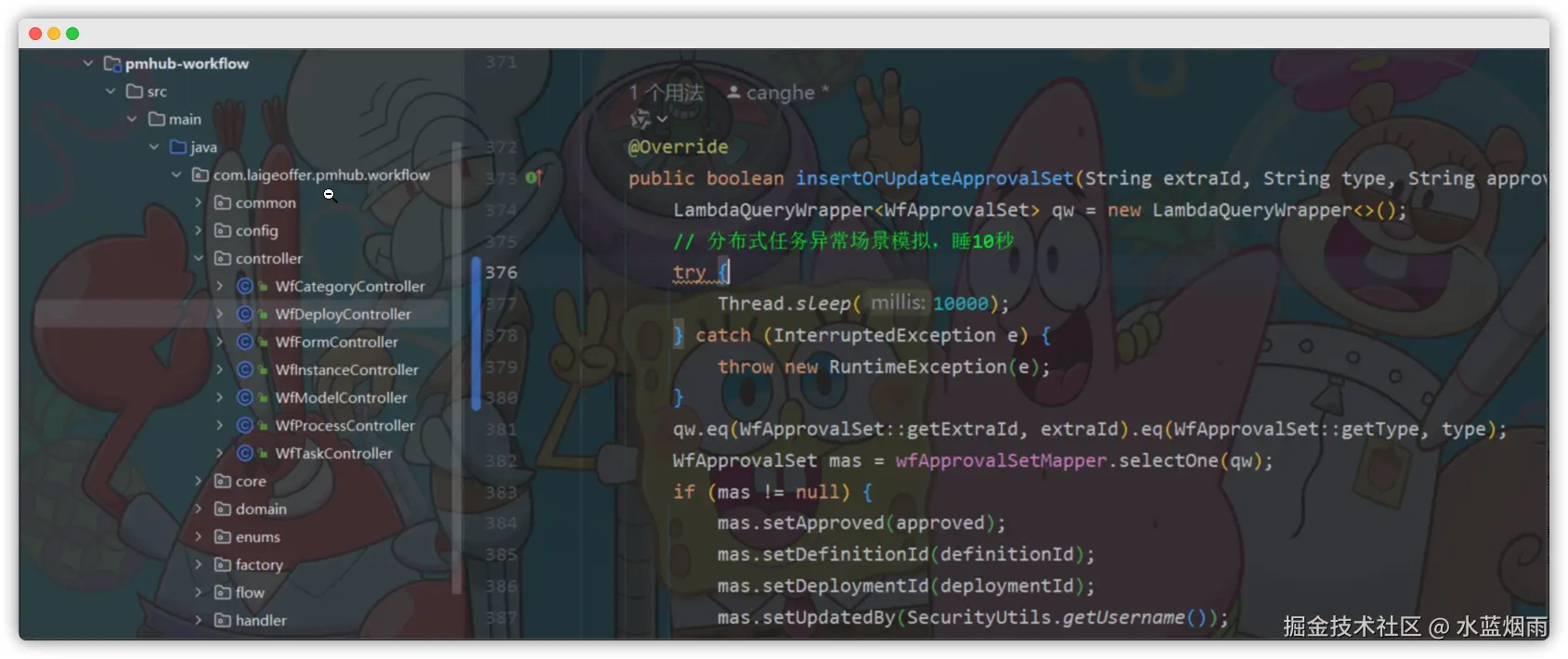Open the inlay hint dropdown above @Override
The image size is (1568, 659).
[x=649, y=119]
